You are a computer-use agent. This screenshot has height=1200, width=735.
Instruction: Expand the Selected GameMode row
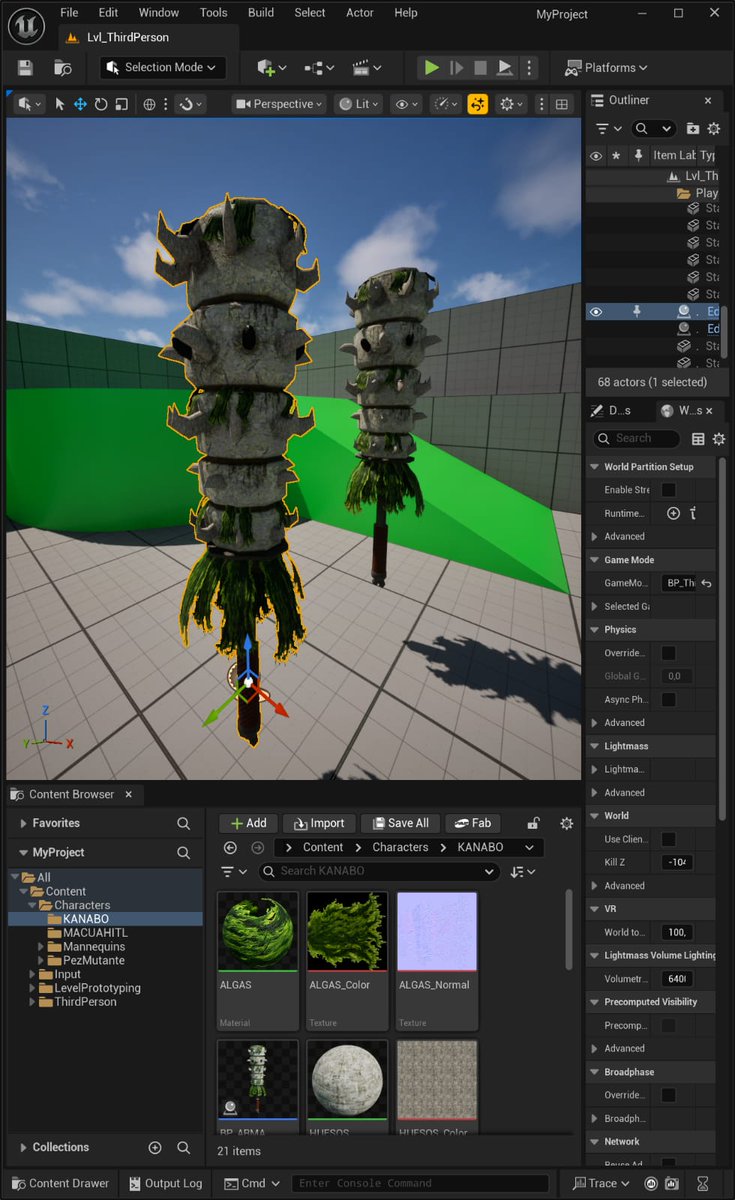[595, 607]
